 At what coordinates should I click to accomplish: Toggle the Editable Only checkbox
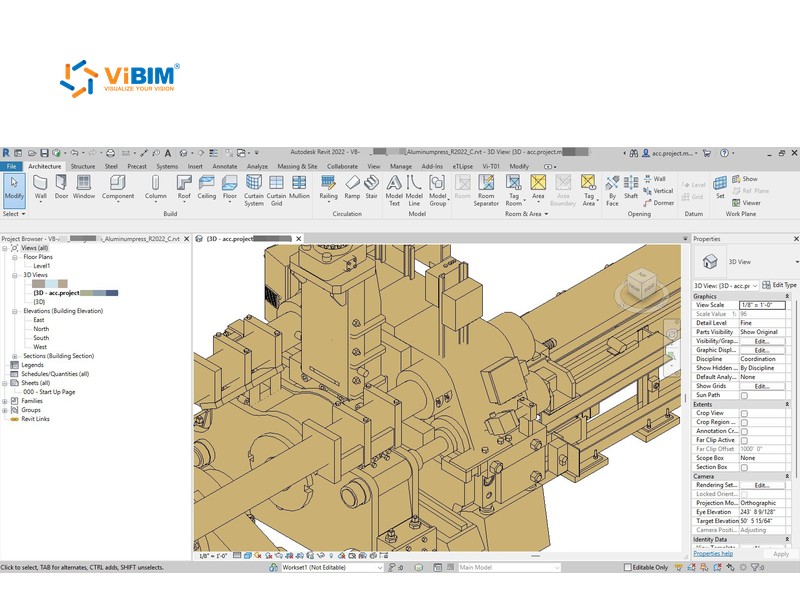pyautogui.click(x=628, y=567)
